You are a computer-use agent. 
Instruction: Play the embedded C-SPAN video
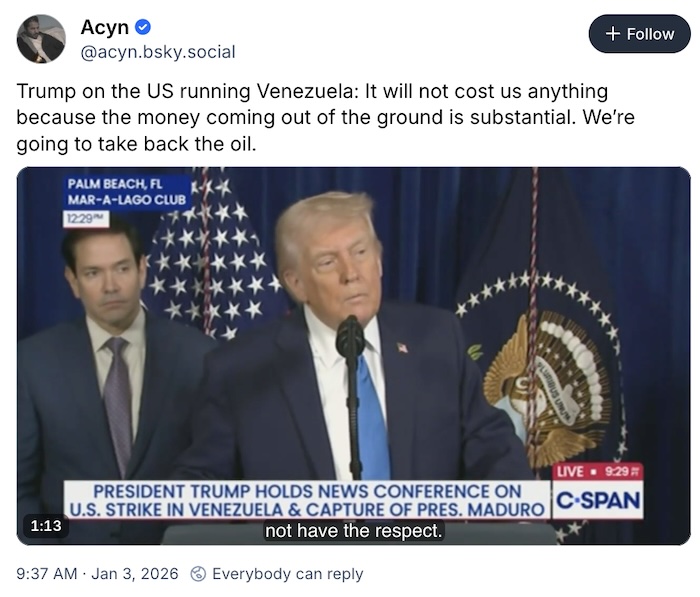pos(354,356)
